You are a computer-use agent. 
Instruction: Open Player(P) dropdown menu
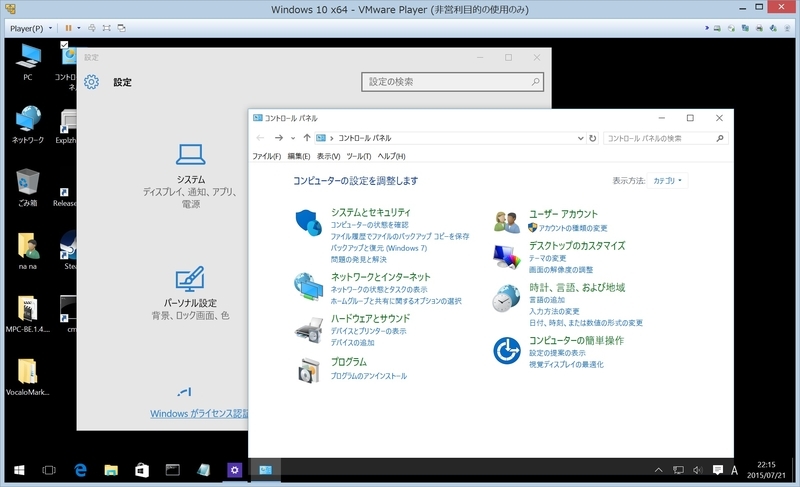(31, 29)
